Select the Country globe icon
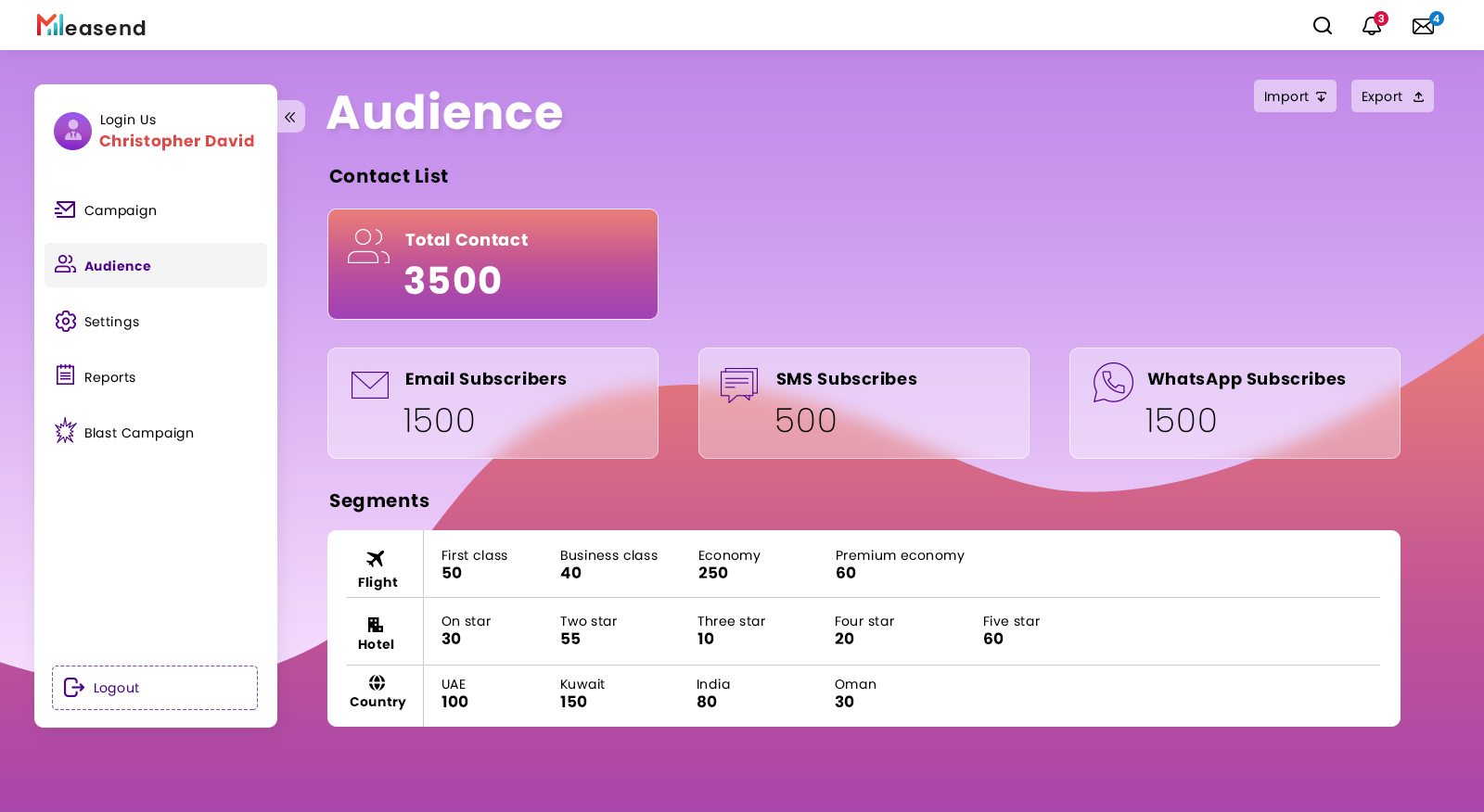The image size is (1484, 812). coord(377,683)
